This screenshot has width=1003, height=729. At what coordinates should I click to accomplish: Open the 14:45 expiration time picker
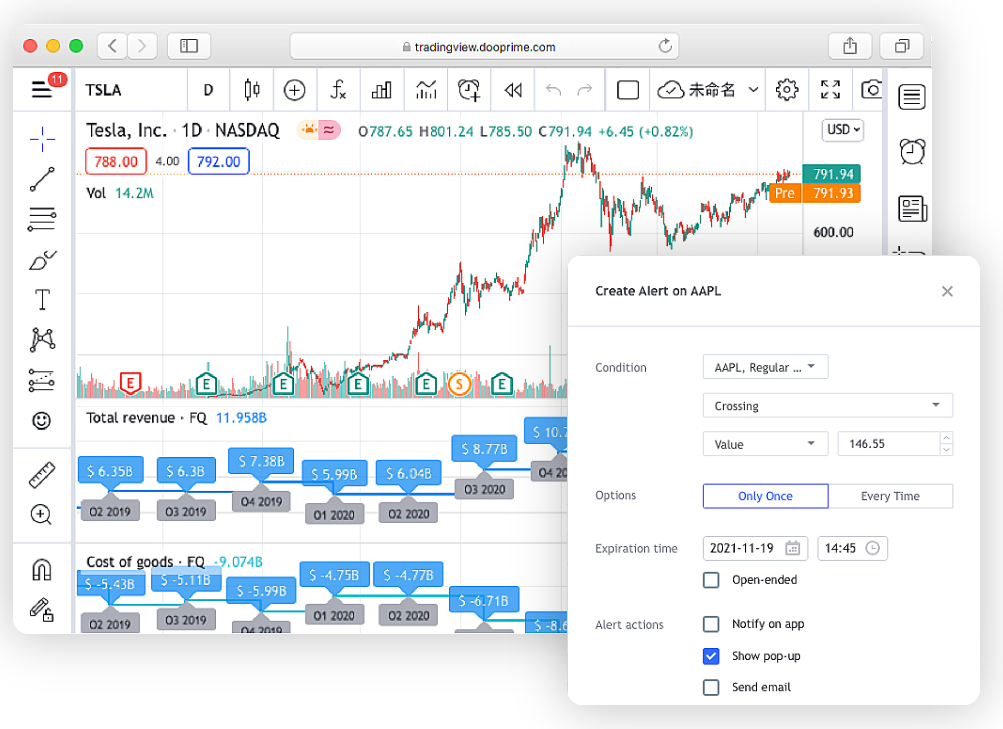852,548
